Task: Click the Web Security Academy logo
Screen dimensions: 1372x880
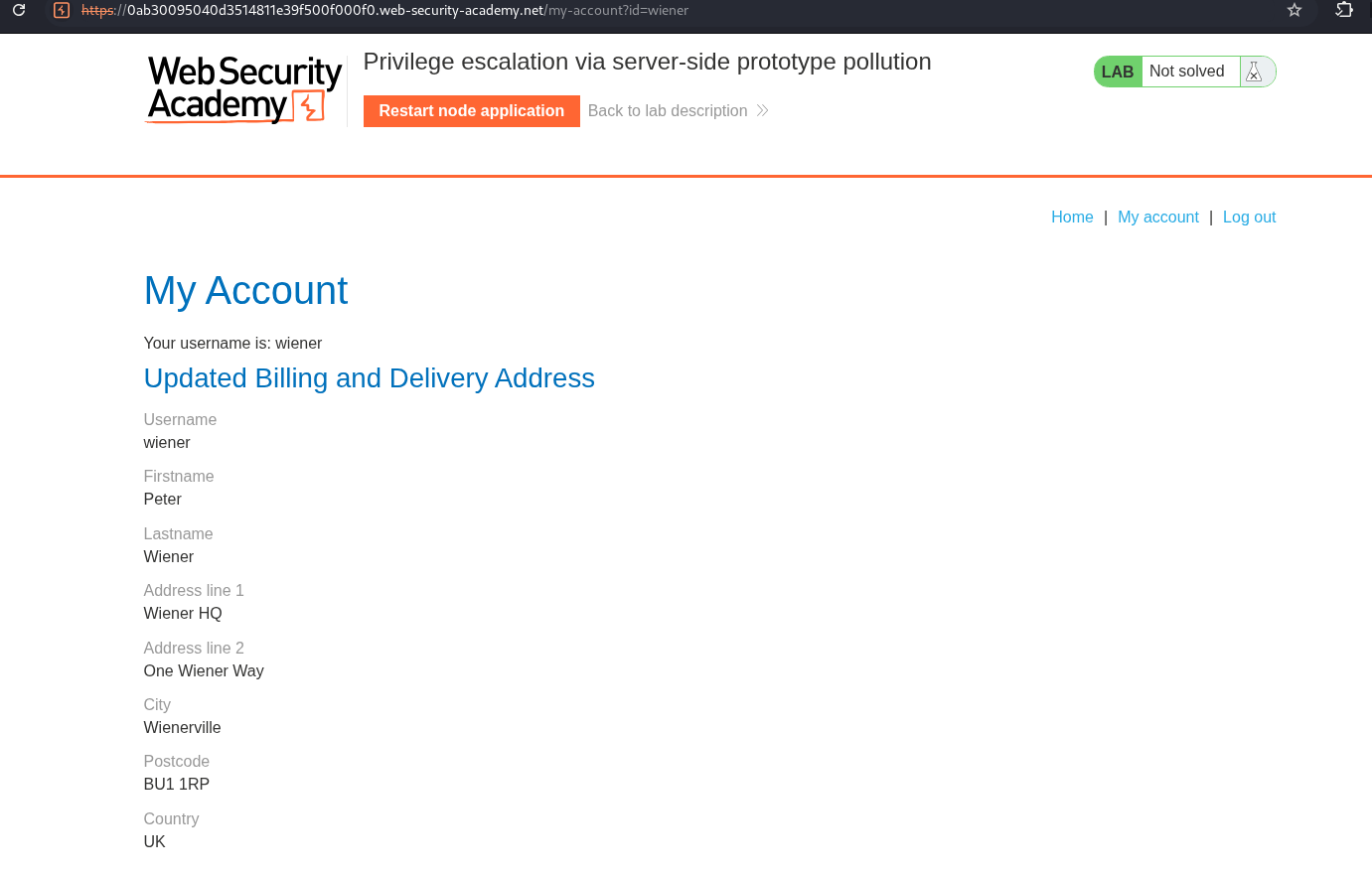Action: 244,89
